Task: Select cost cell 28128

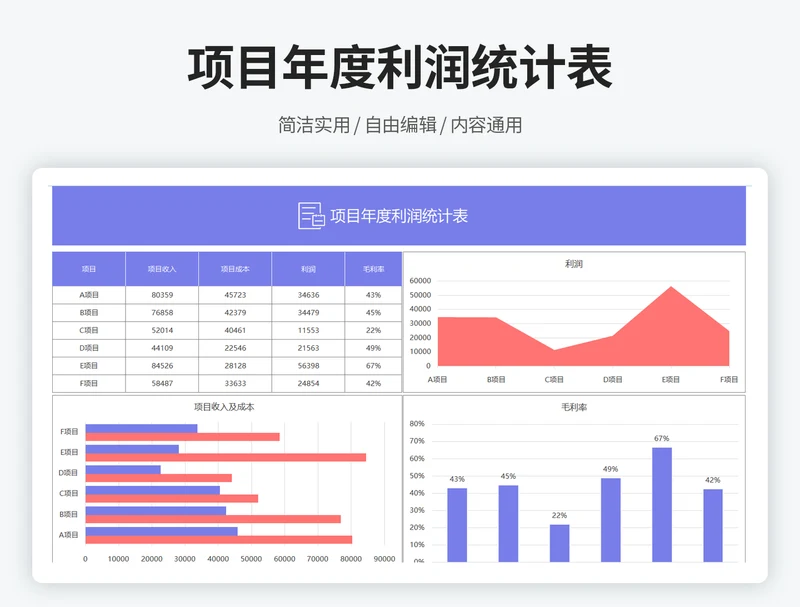Action: [235, 366]
